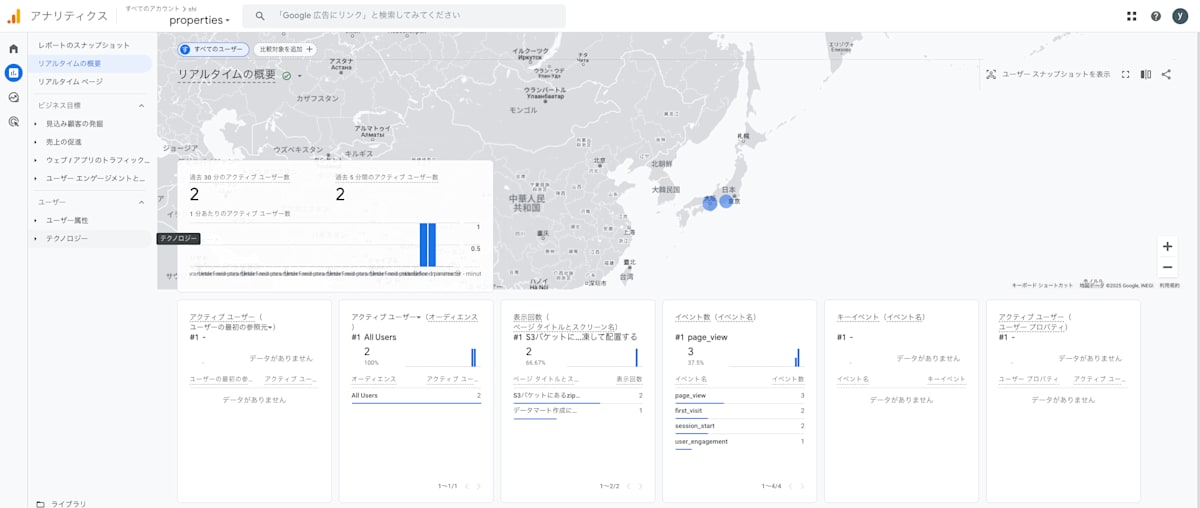
Task: Expand ウェブ/アプリのトラフィック tree item
Action: click(36, 160)
